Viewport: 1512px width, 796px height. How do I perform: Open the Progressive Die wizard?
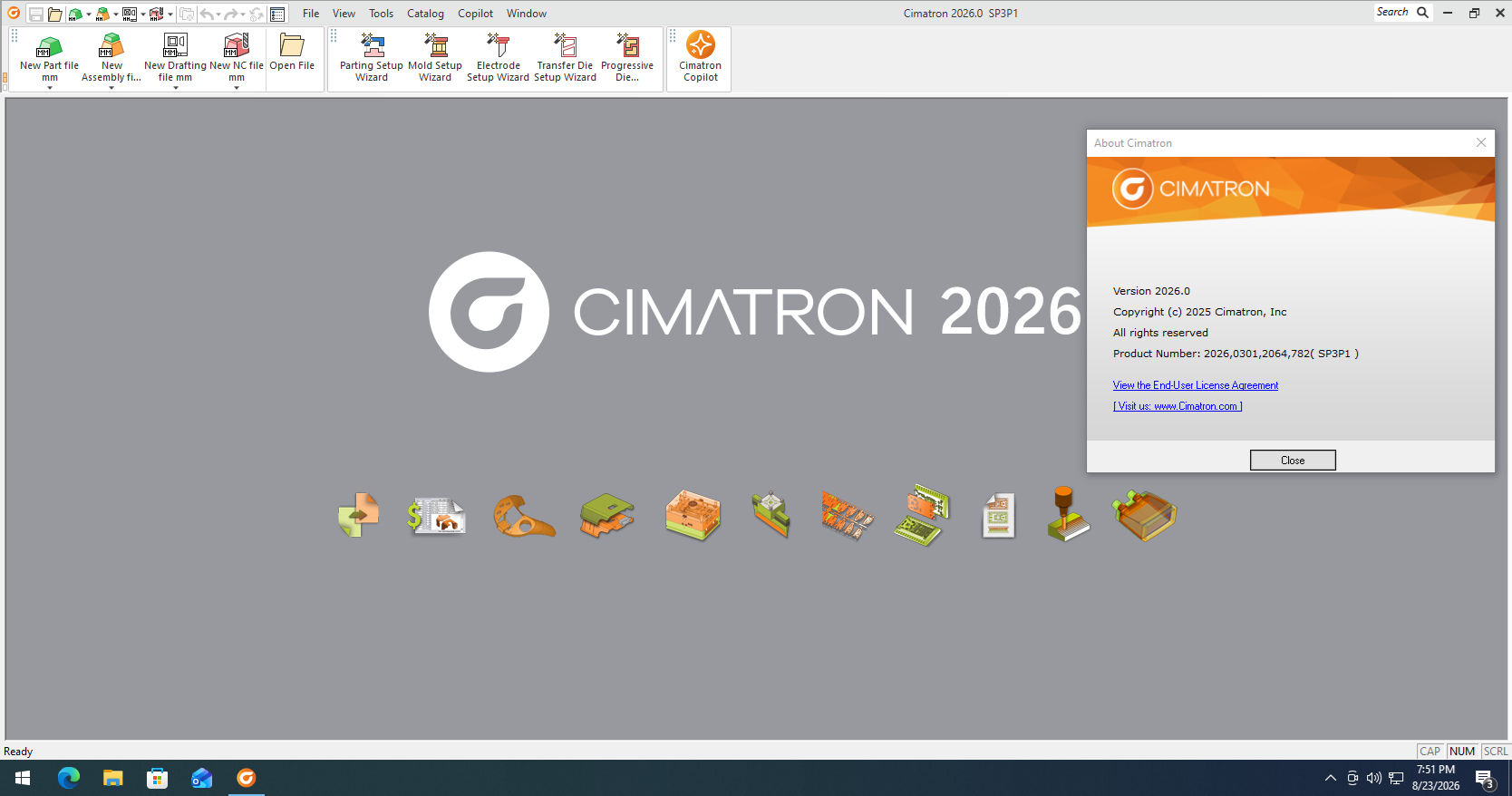(627, 58)
